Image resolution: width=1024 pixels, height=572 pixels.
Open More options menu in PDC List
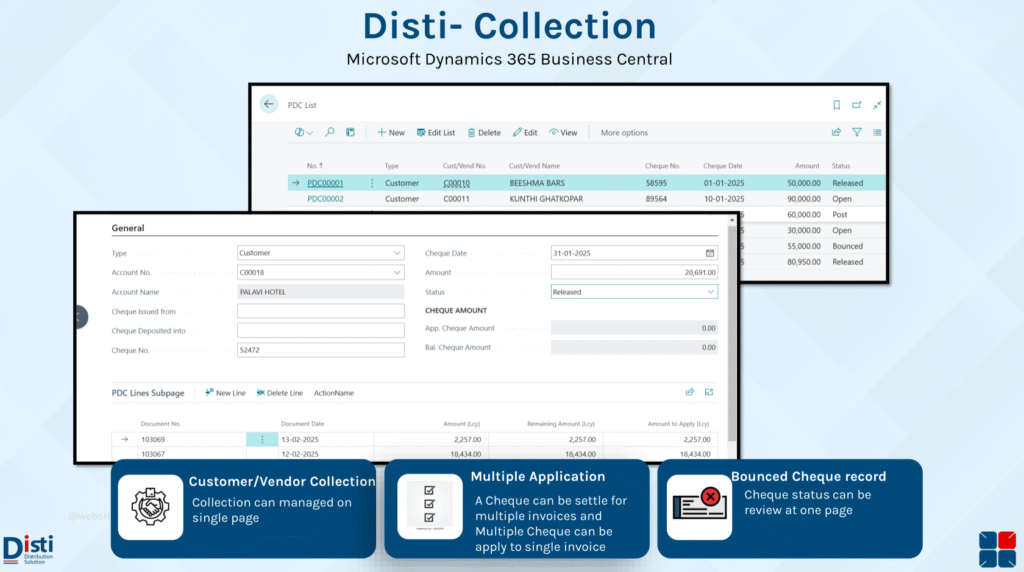click(624, 132)
